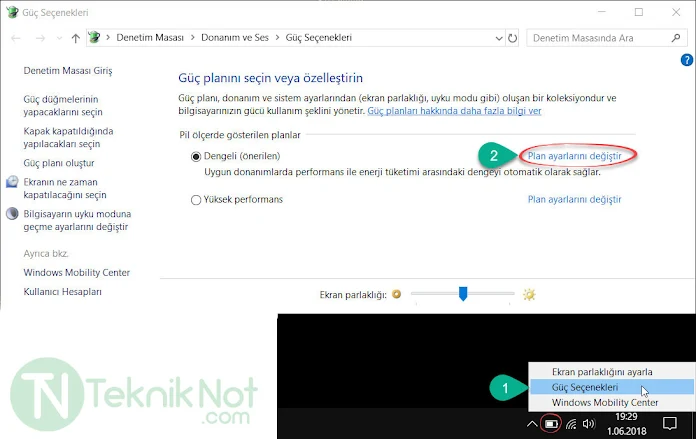
Task: Click the forward navigation arrow
Action: click(40, 38)
